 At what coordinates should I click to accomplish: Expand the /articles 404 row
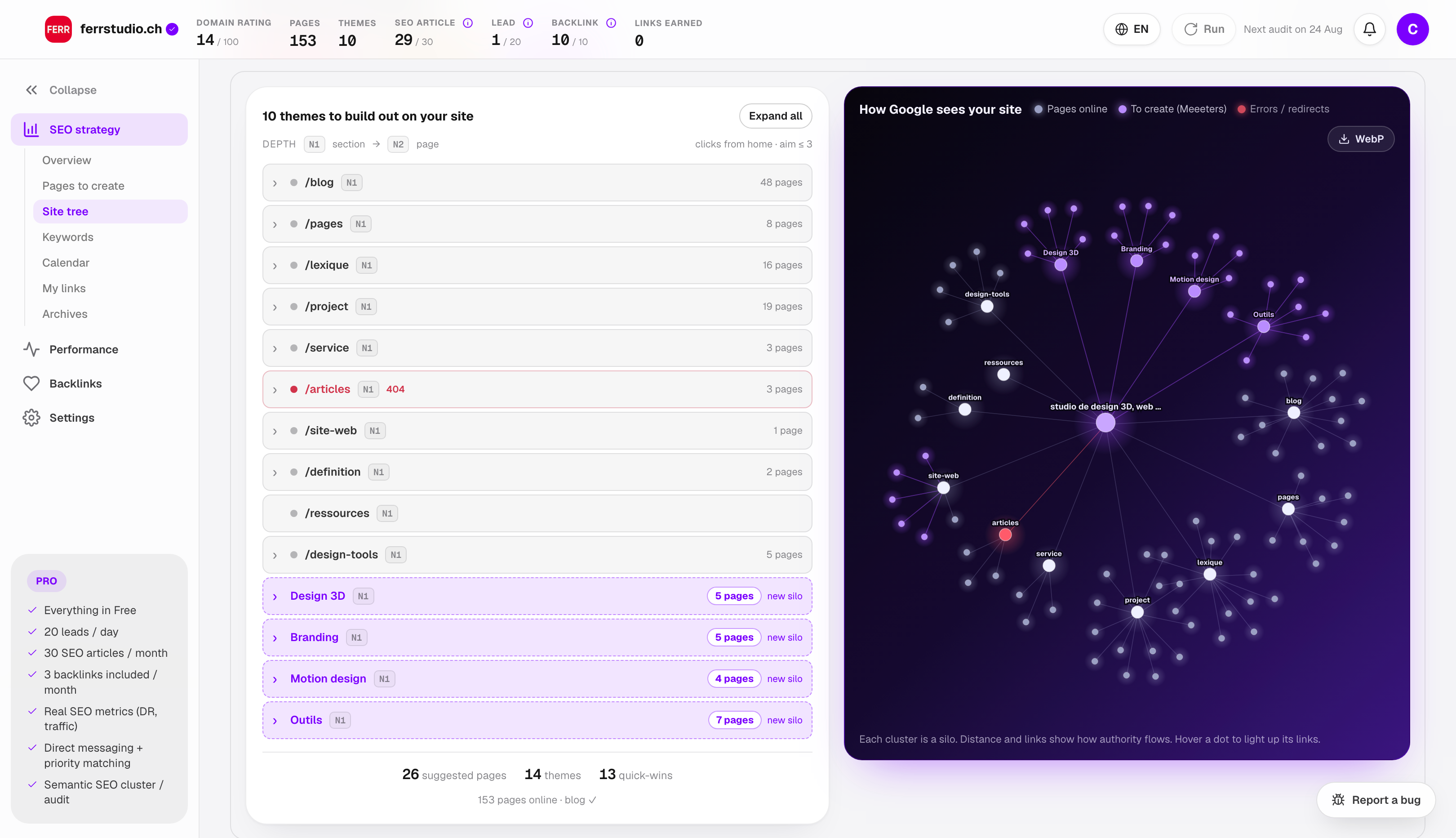coord(537,389)
